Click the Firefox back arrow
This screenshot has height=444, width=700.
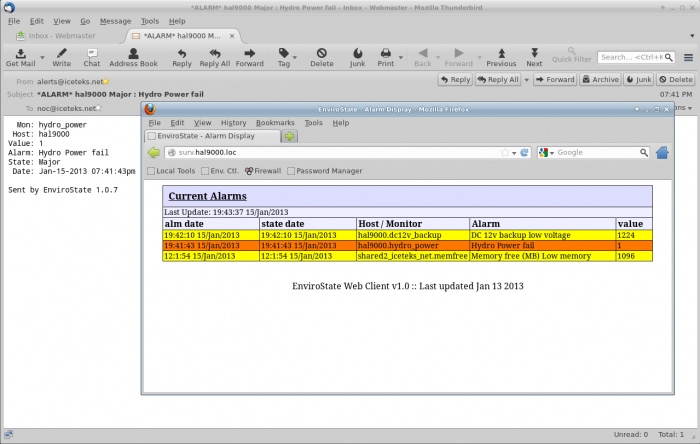(x=154, y=153)
